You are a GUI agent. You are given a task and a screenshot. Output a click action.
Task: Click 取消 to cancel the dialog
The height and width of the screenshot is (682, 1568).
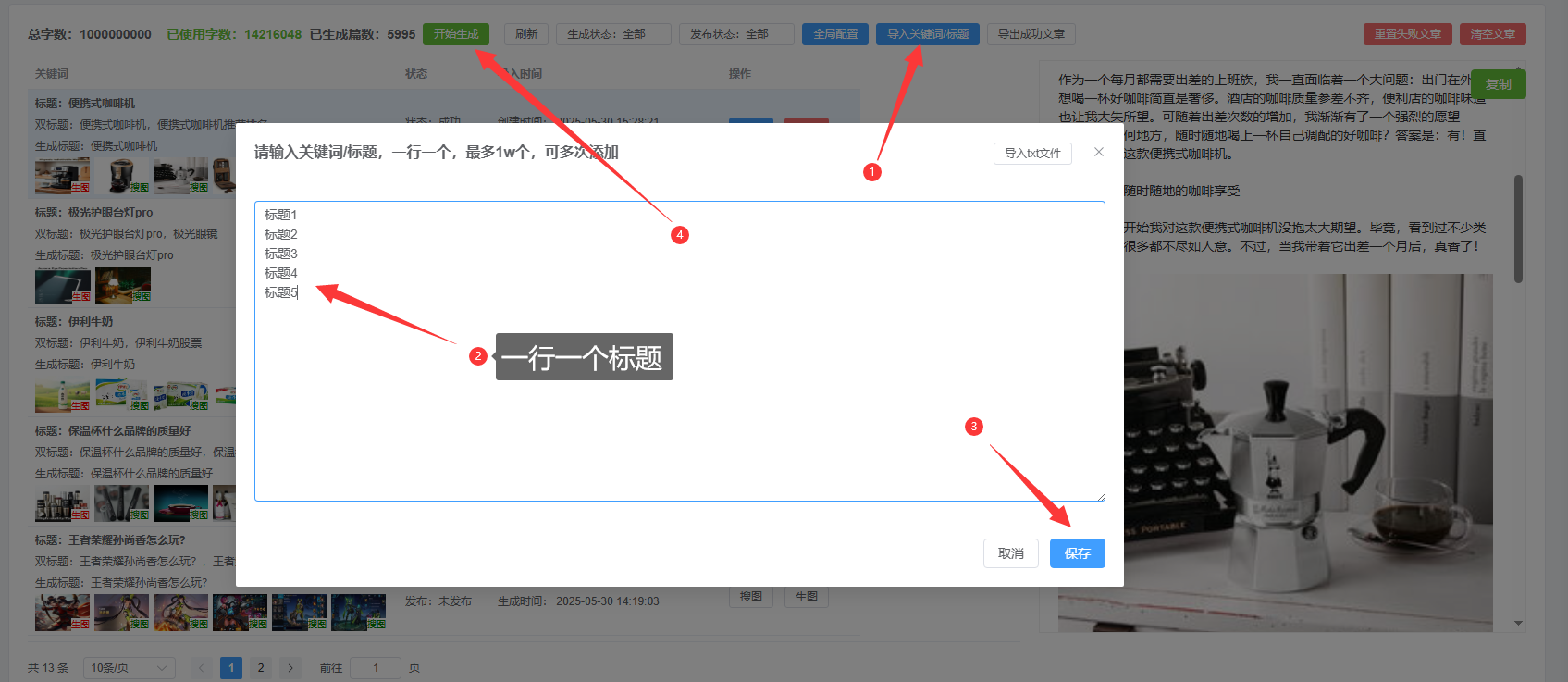[1011, 553]
